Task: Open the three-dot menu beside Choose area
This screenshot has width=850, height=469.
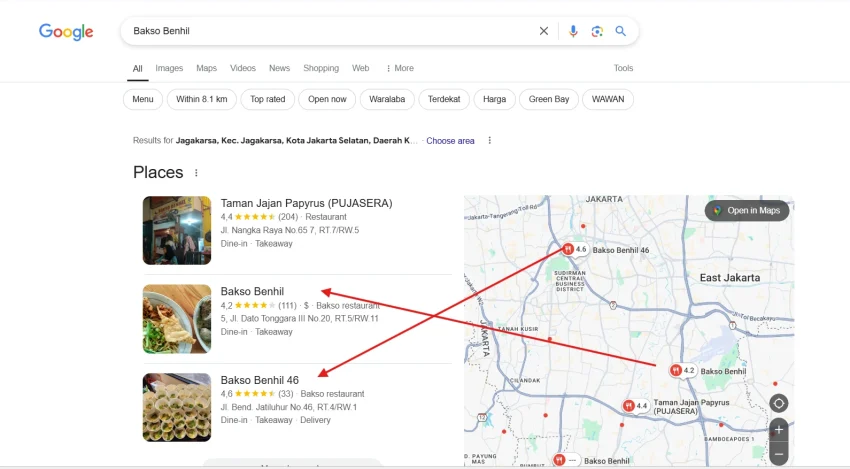Action: tap(490, 140)
